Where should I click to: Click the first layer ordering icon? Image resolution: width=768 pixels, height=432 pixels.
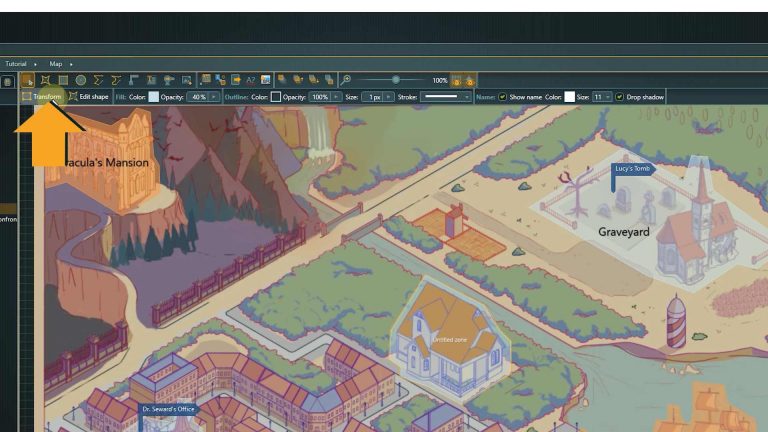tap(282, 79)
